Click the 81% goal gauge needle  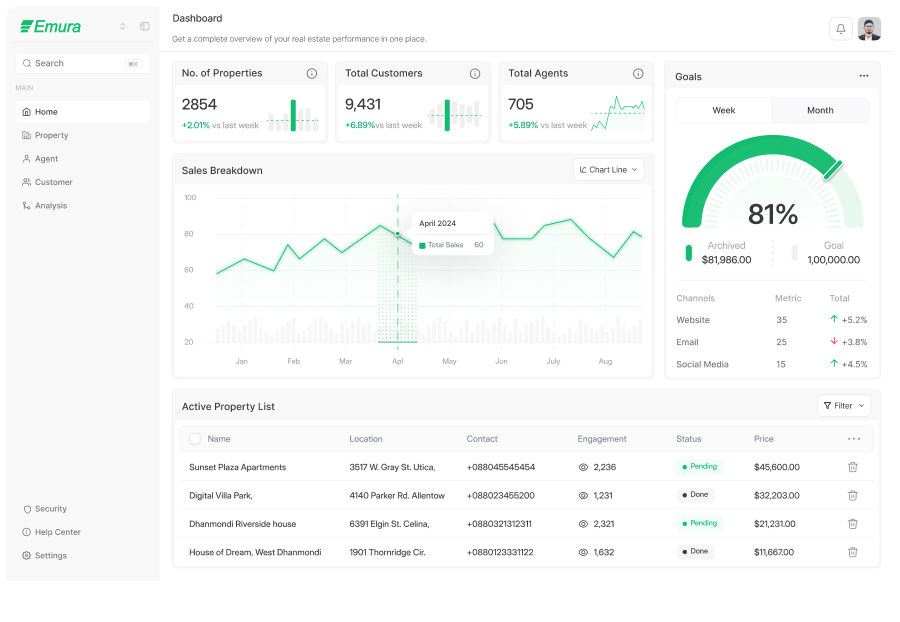coord(833,170)
